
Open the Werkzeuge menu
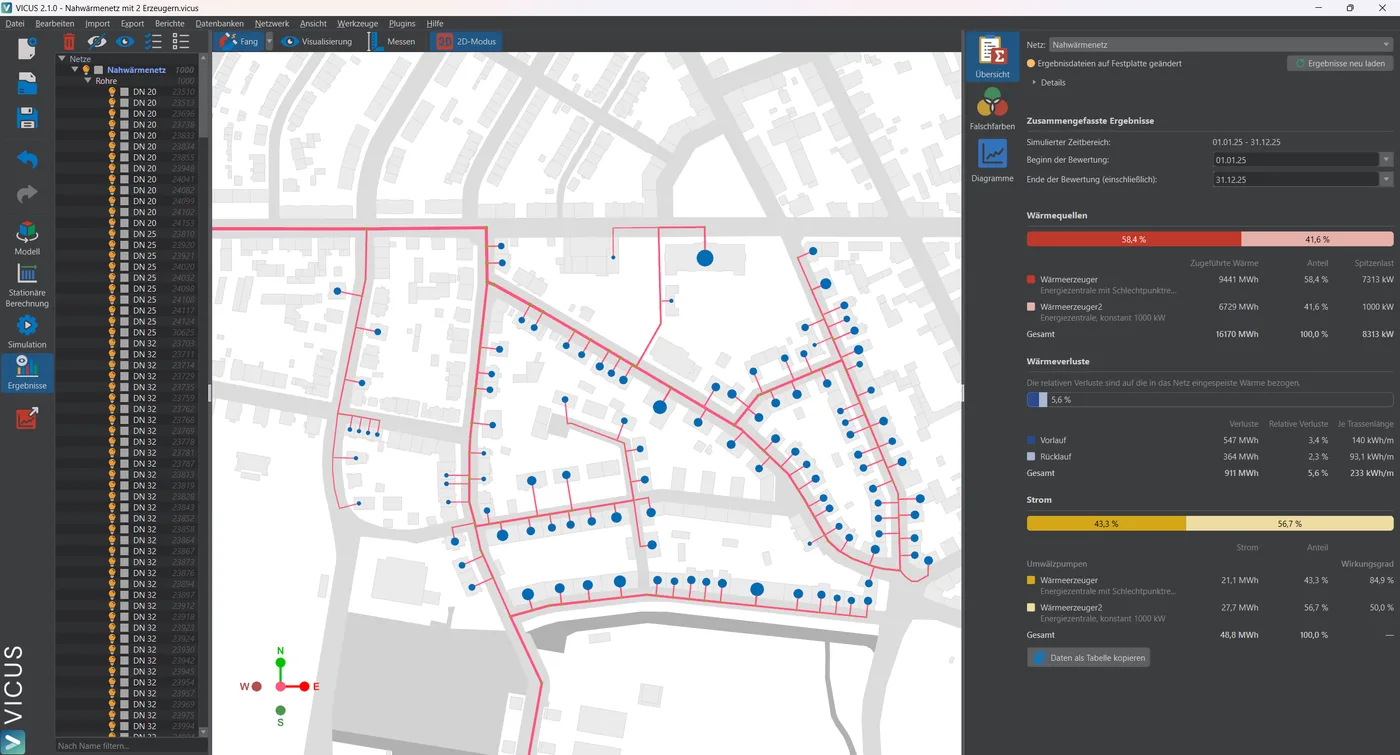358,23
